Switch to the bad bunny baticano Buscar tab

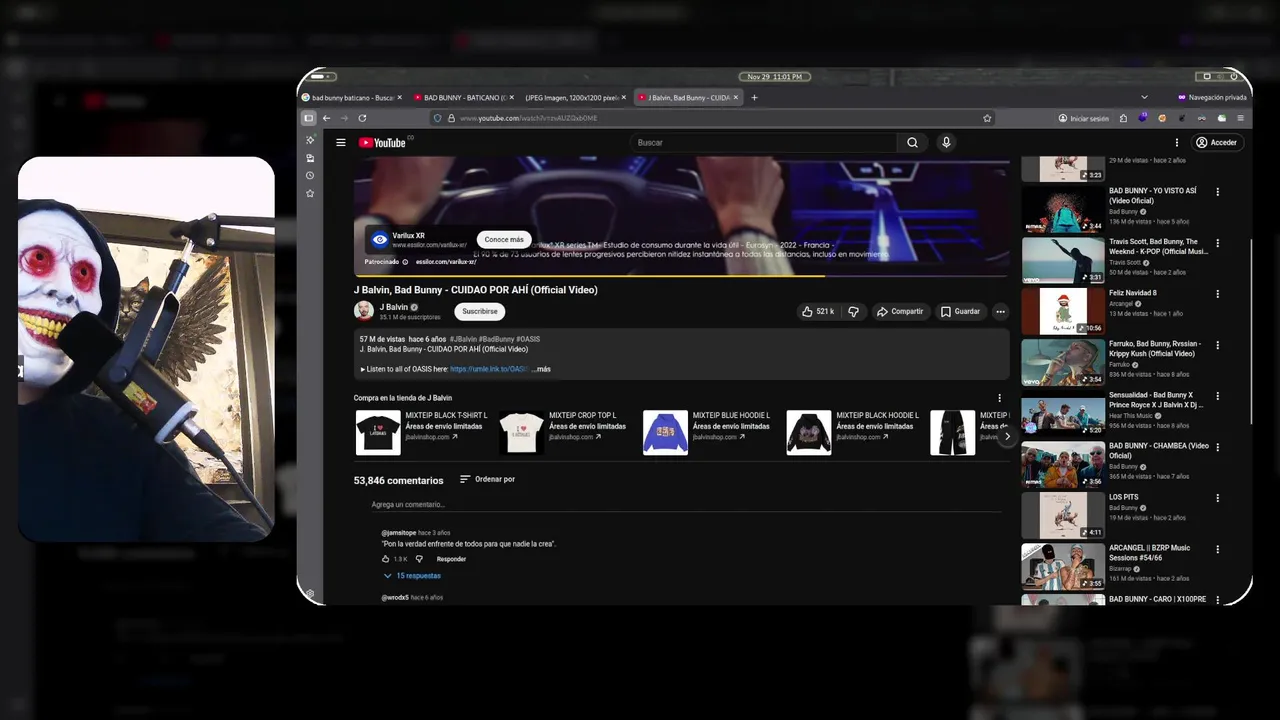coord(350,98)
